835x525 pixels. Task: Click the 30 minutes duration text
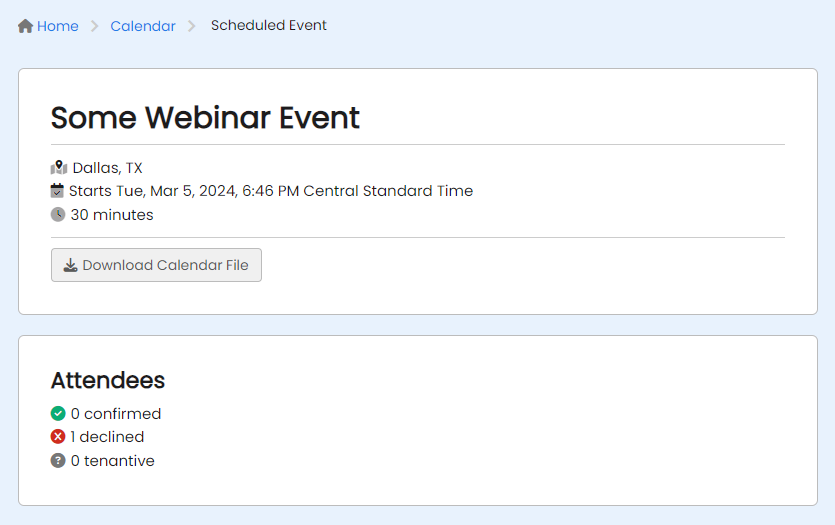tap(111, 214)
